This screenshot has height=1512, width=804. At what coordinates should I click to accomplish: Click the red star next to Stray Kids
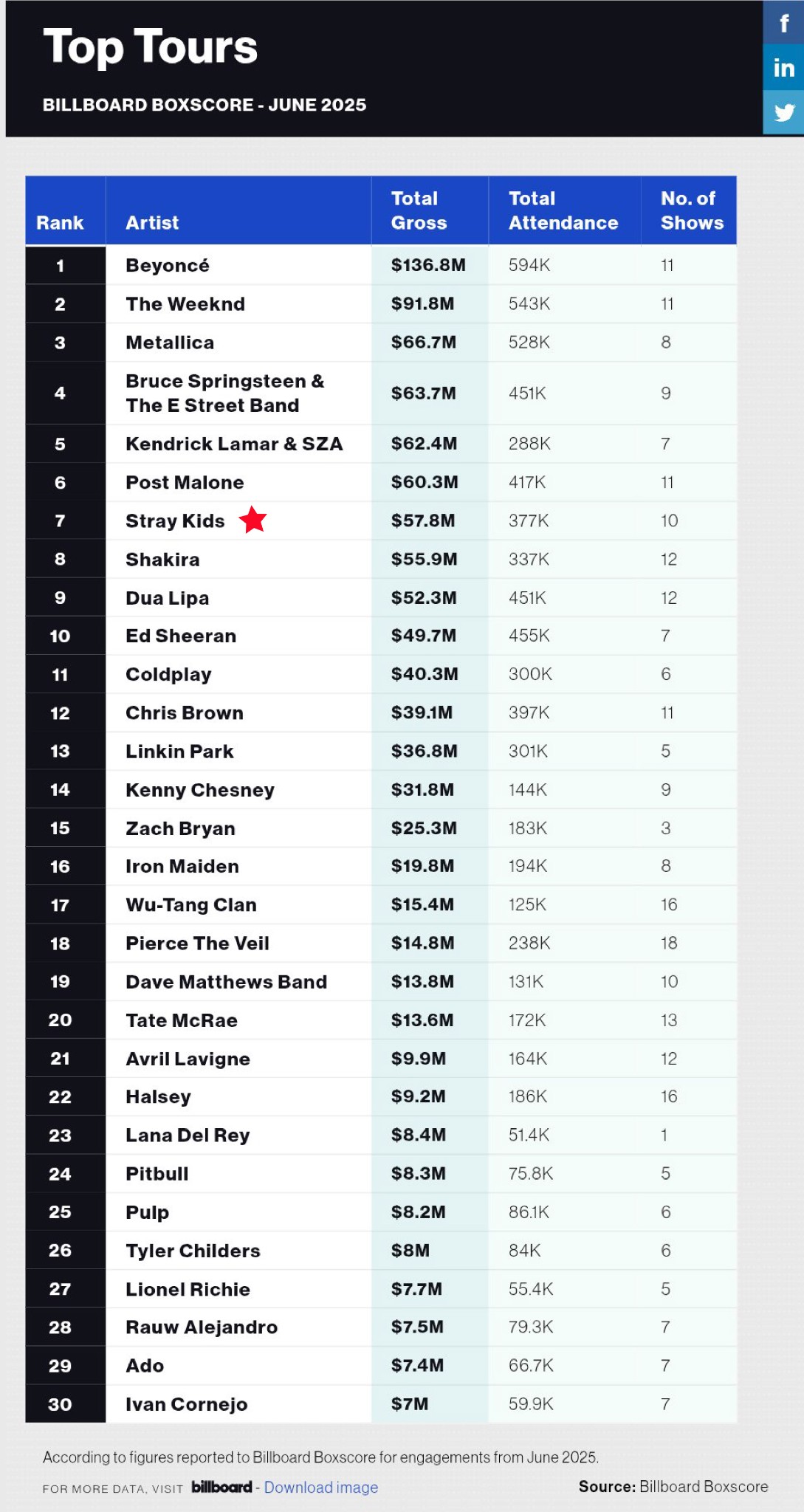[x=252, y=520]
